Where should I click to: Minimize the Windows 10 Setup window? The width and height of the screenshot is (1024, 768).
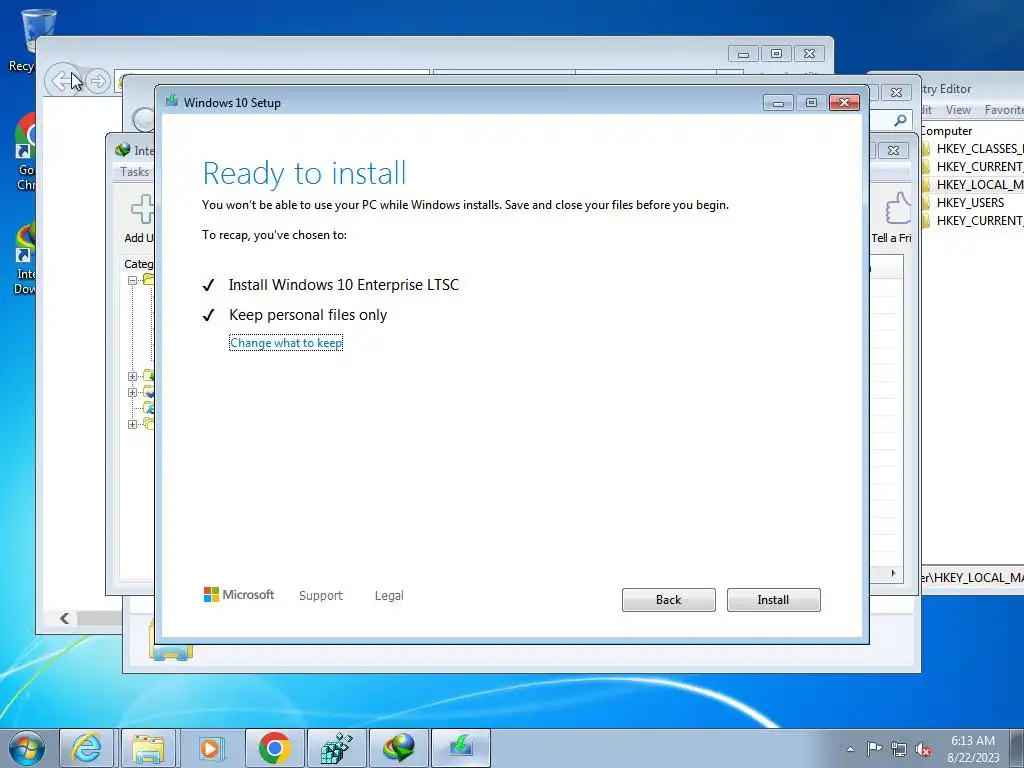coord(778,103)
